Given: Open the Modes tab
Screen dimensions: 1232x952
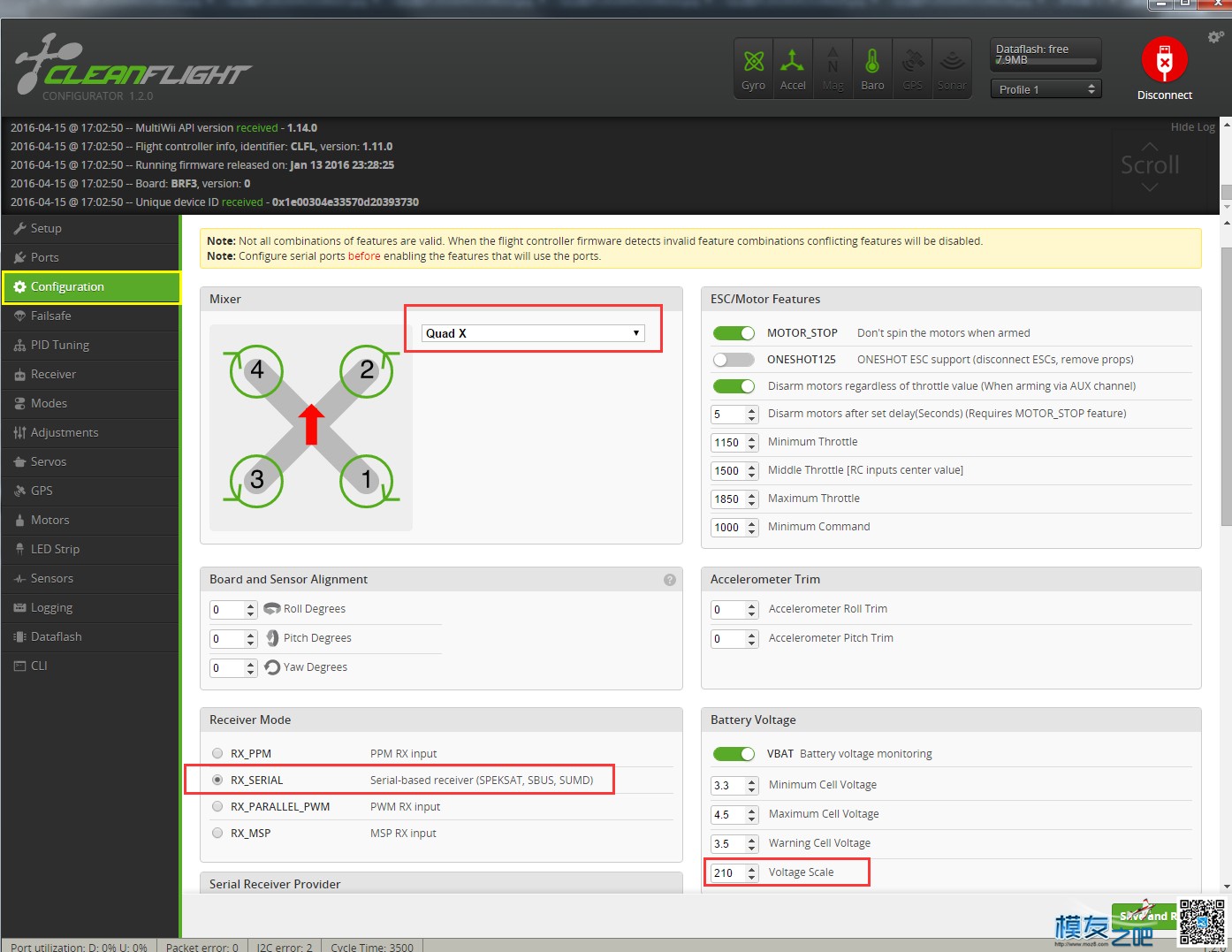Looking at the screenshot, I should (x=90, y=403).
